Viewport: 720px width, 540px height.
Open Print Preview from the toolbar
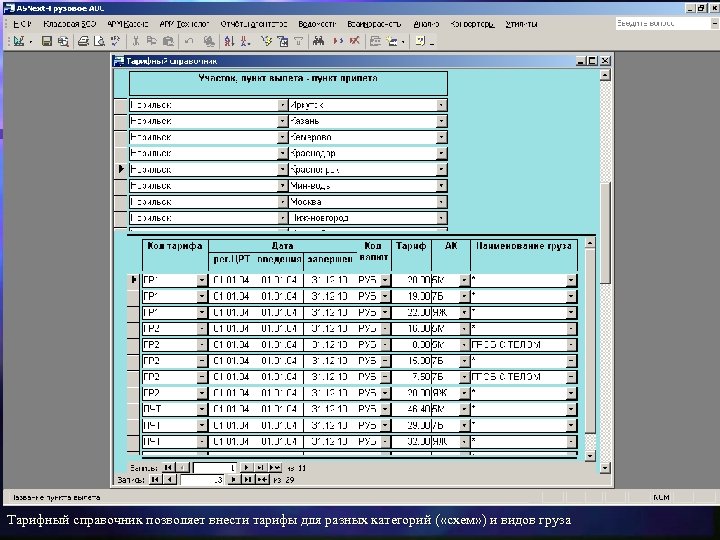99,41
